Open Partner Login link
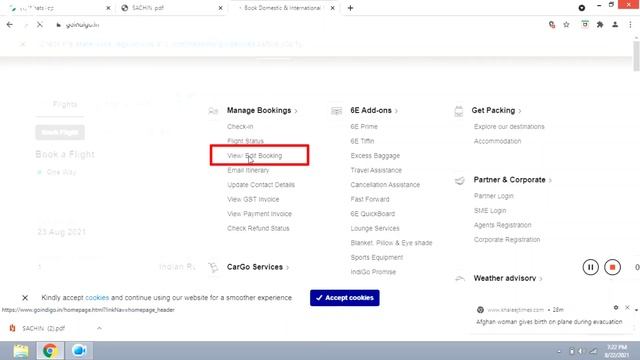This screenshot has height=360, width=640. (x=493, y=196)
